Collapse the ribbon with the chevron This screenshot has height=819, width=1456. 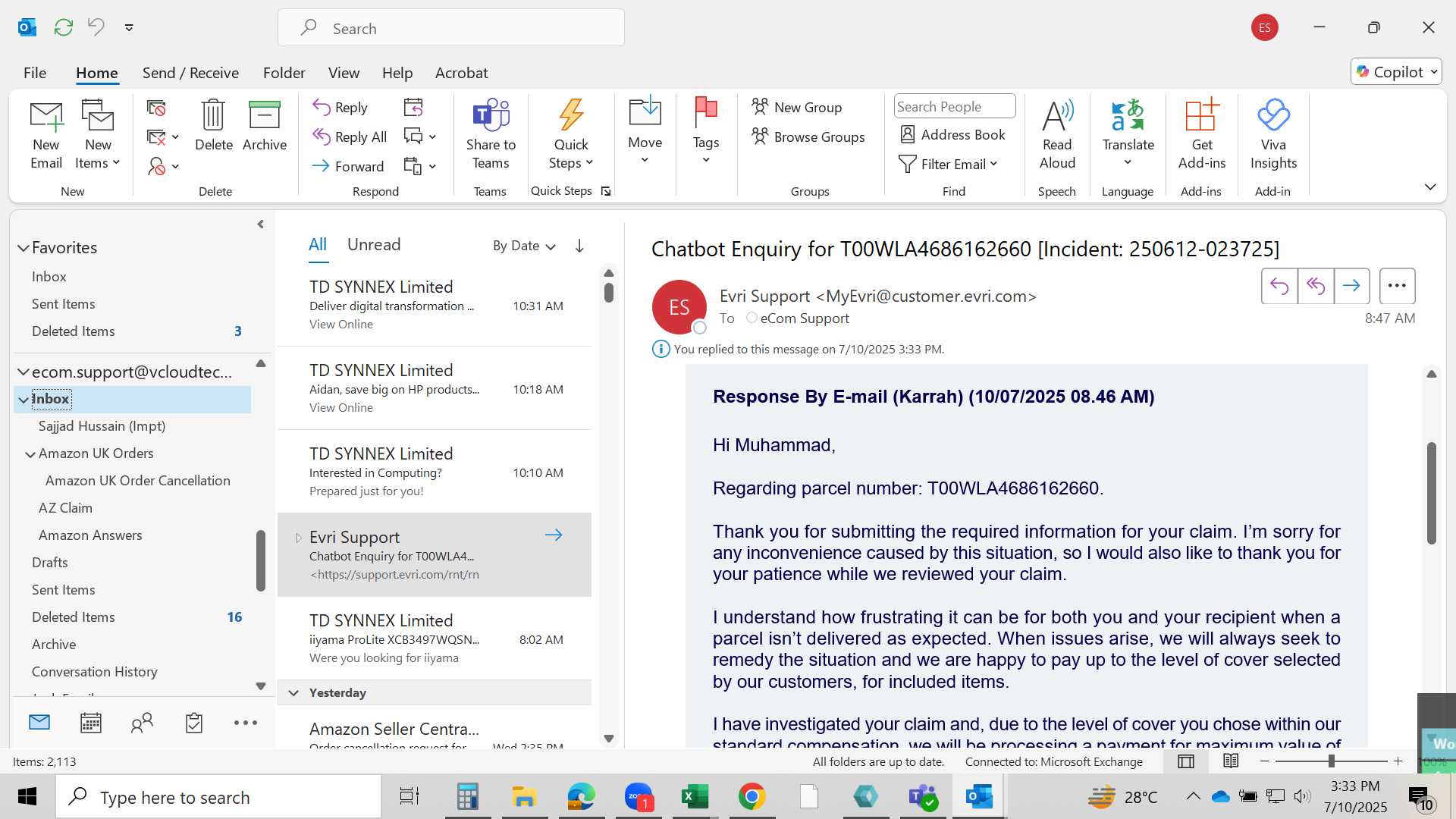click(x=1430, y=187)
